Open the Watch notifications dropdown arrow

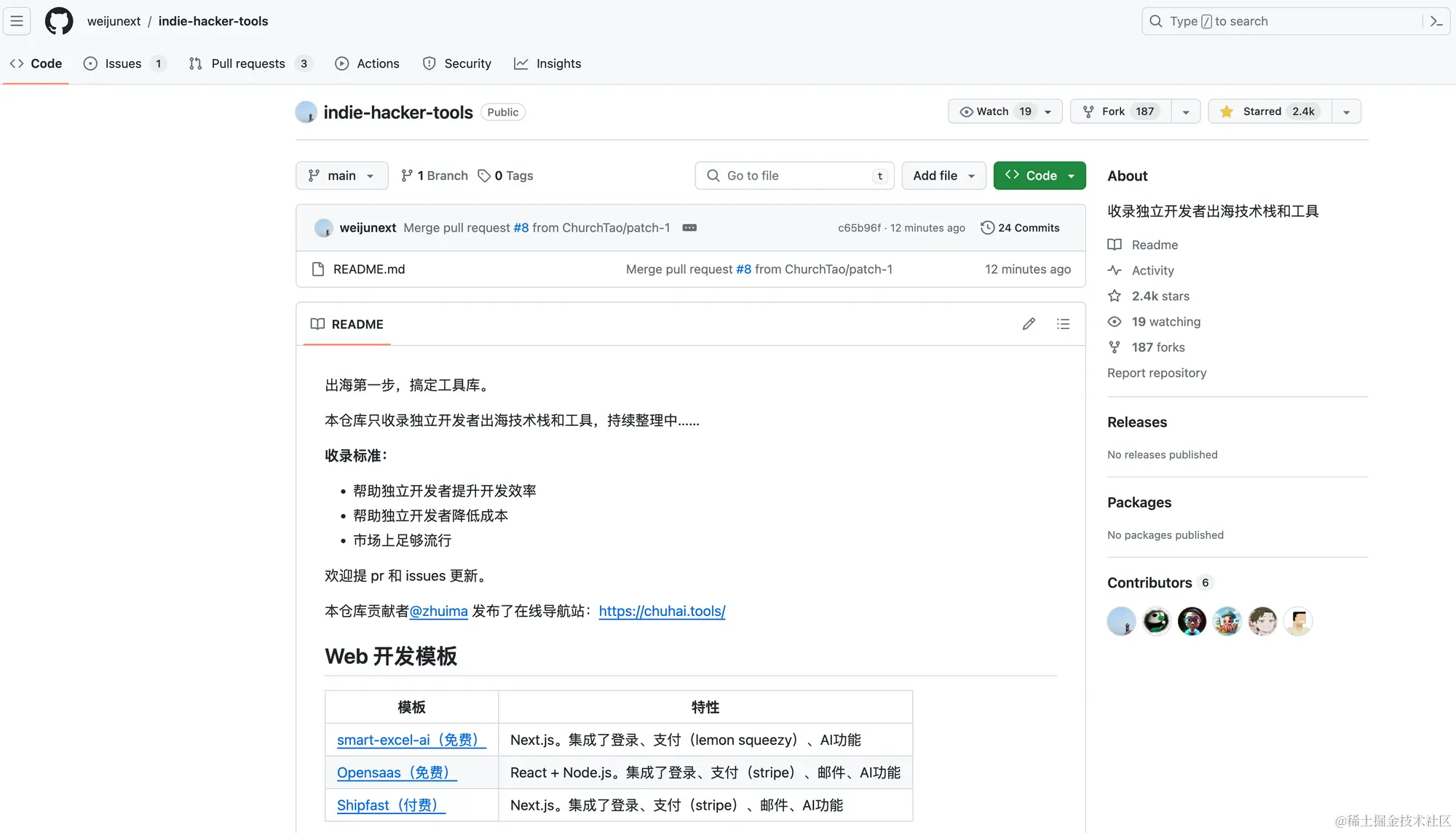tap(1048, 111)
